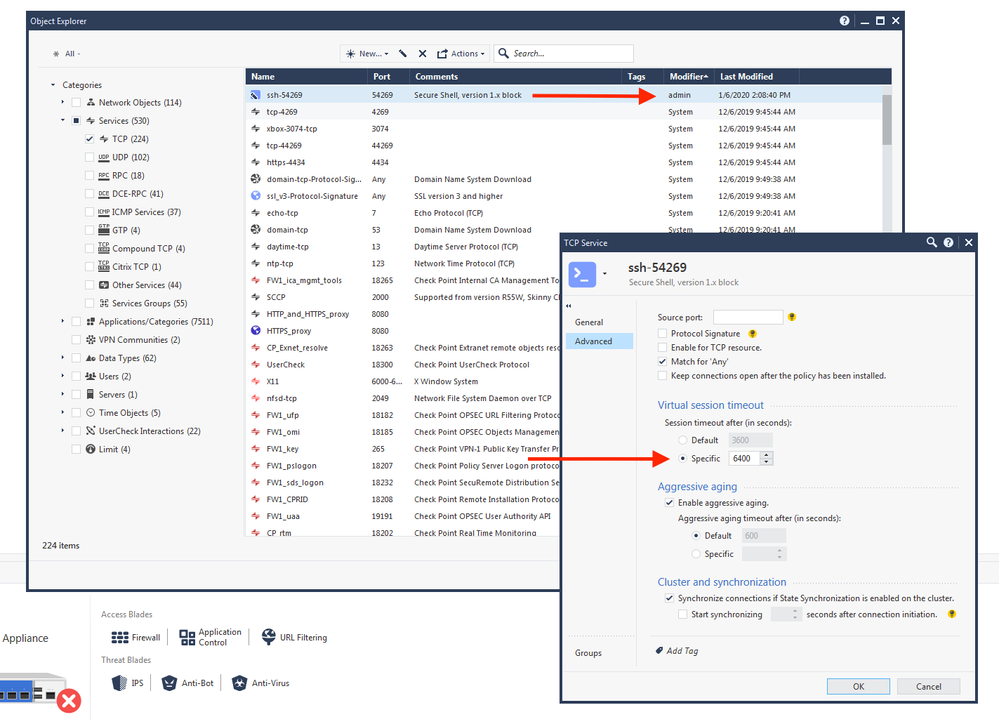Maximize the Object Explorer window
This screenshot has width=999, height=720.
[x=880, y=21]
